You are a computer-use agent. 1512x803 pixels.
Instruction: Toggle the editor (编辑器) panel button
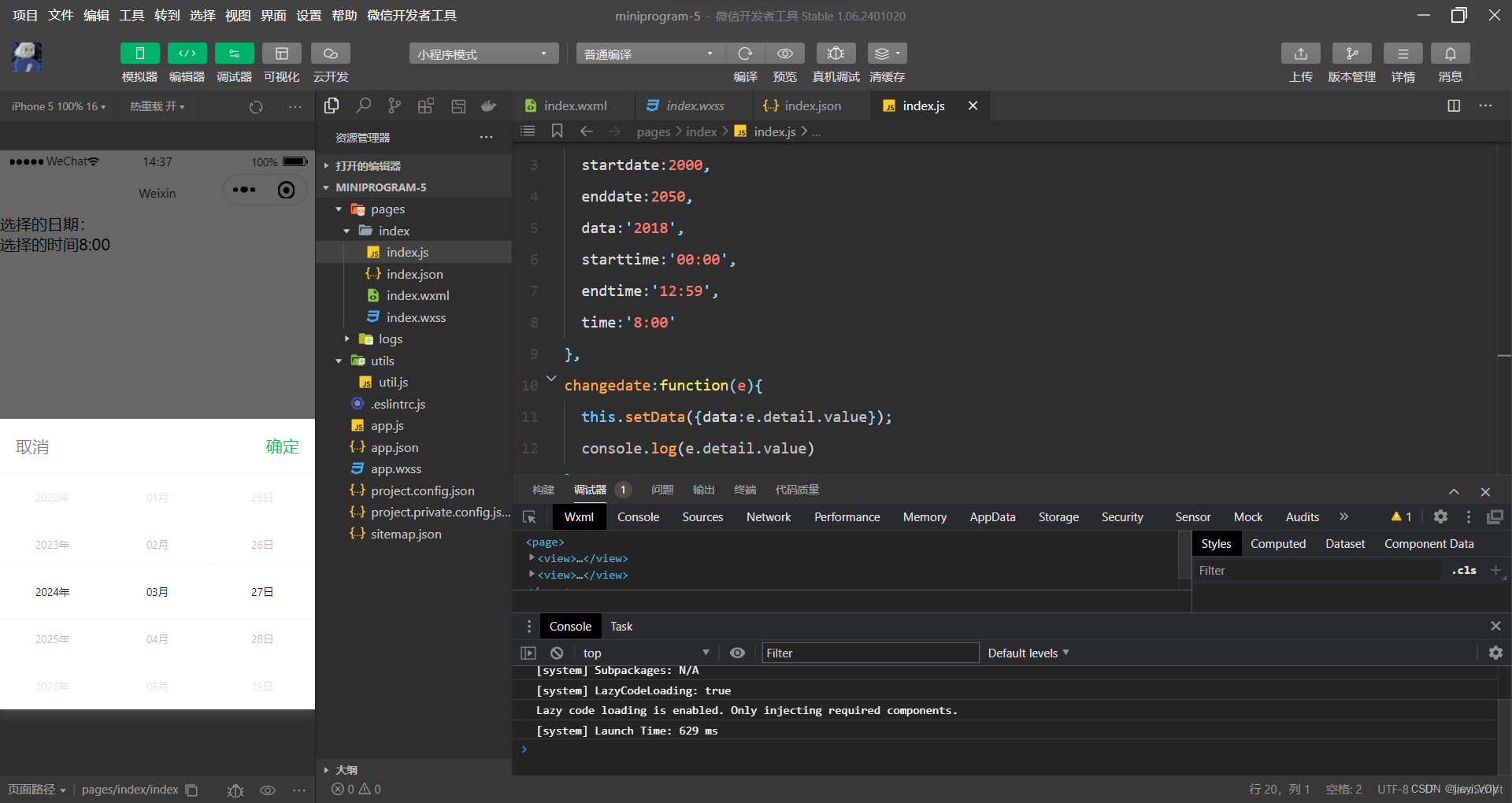(187, 54)
